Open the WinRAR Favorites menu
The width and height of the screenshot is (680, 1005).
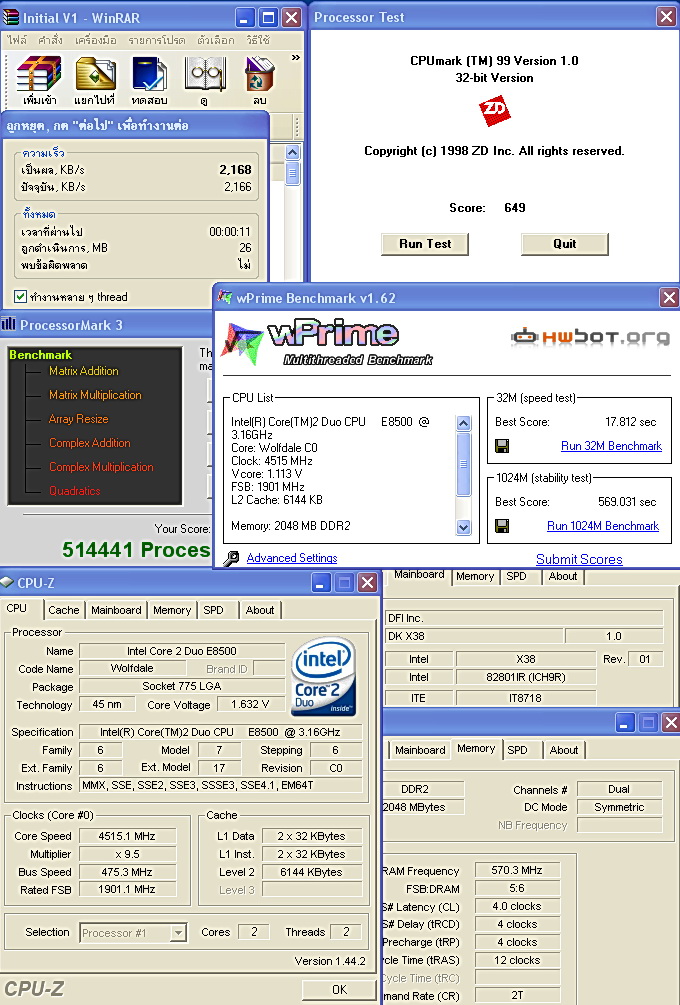[x=156, y=40]
